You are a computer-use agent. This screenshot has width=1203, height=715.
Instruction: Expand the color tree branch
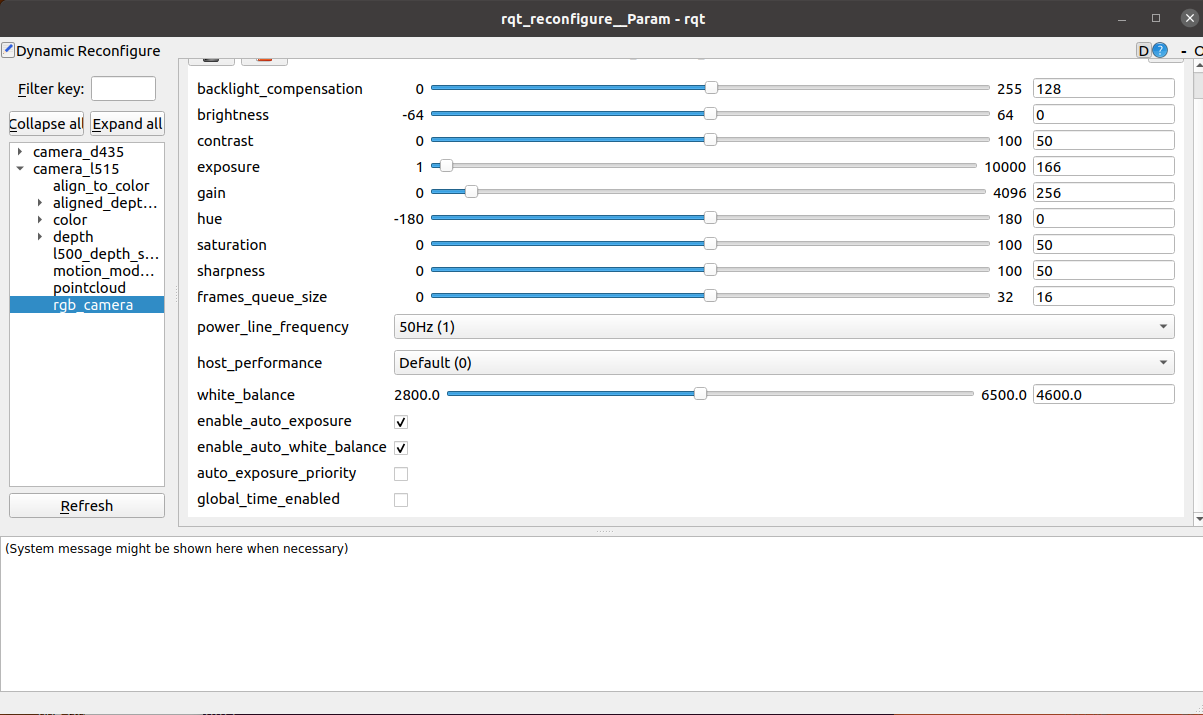(41, 219)
